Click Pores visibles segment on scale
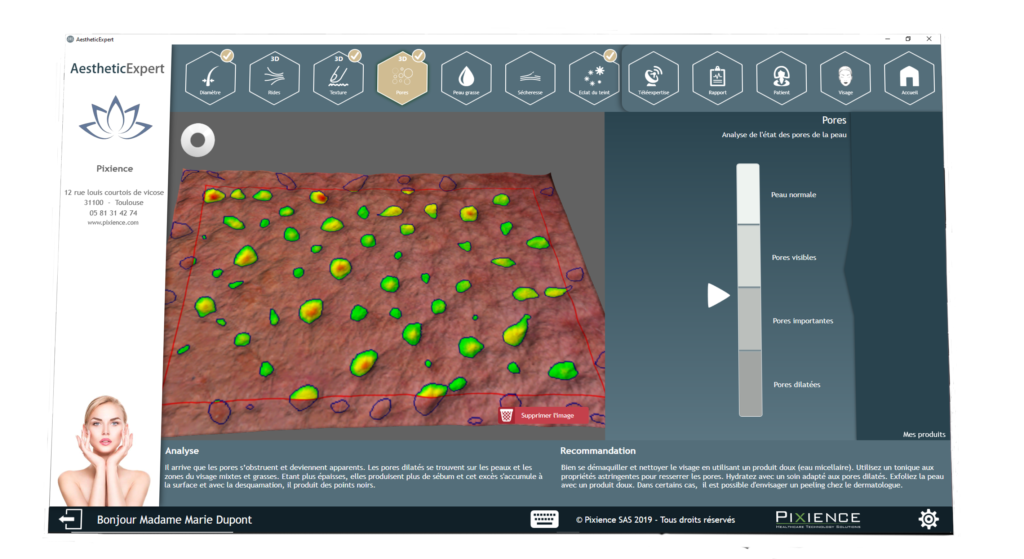Viewport: 1024px width, 559px height. point(749,257)
